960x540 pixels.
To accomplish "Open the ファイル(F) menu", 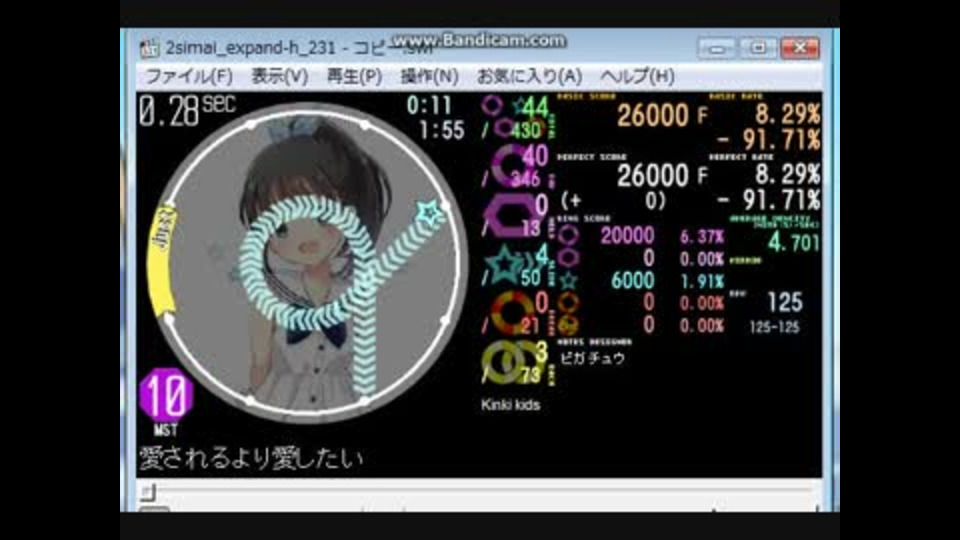I will [x=189, y=77].
